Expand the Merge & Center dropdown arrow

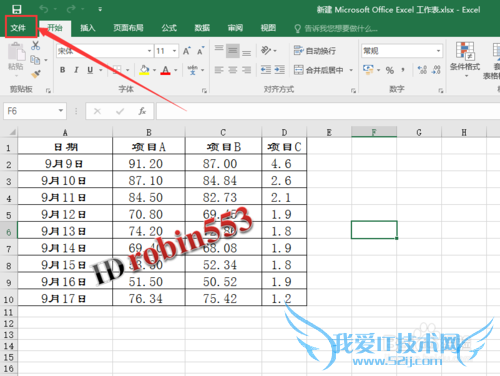click(x=351, y=70)
